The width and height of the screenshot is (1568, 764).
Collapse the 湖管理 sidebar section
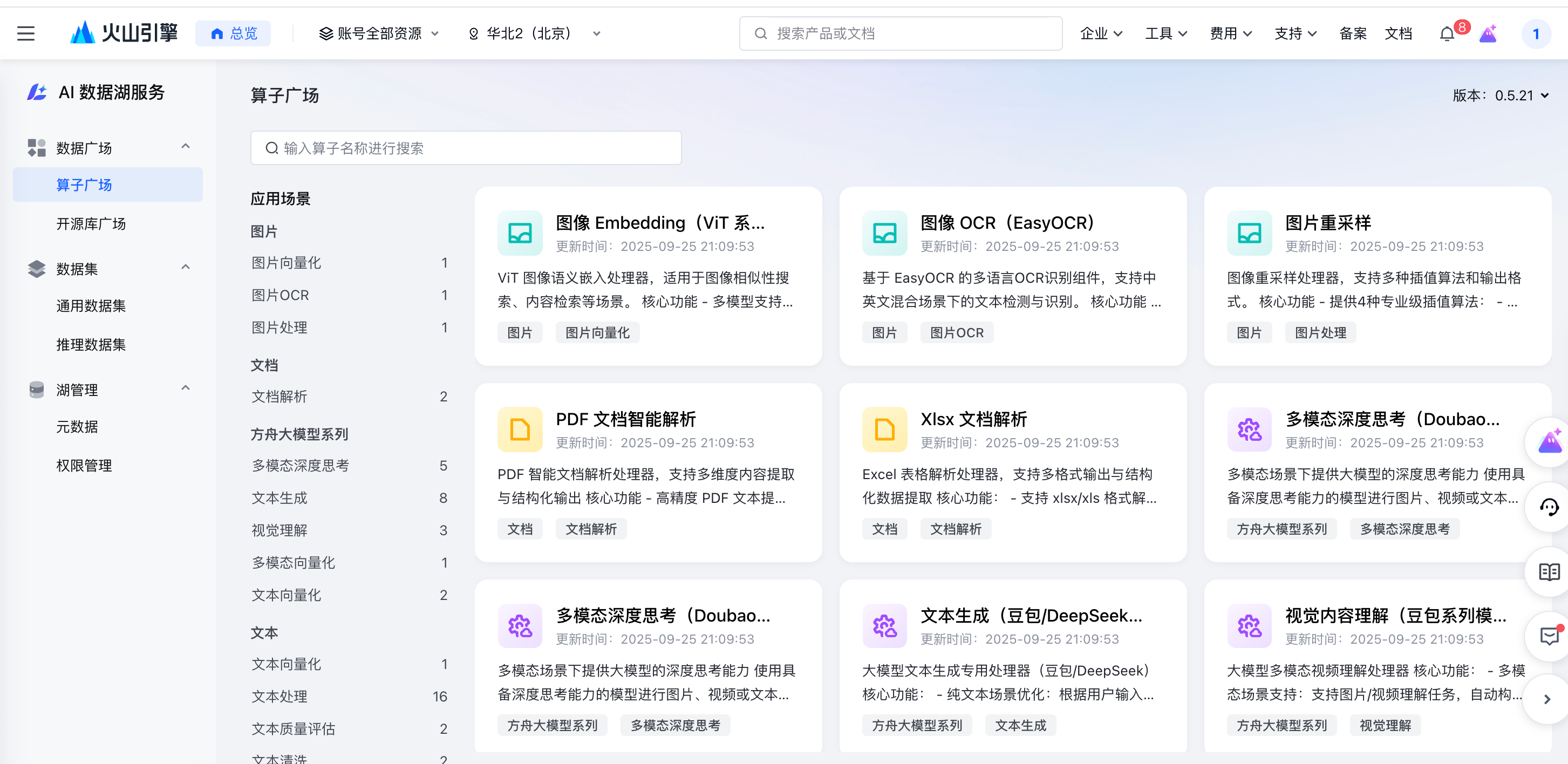coord(186,388)
